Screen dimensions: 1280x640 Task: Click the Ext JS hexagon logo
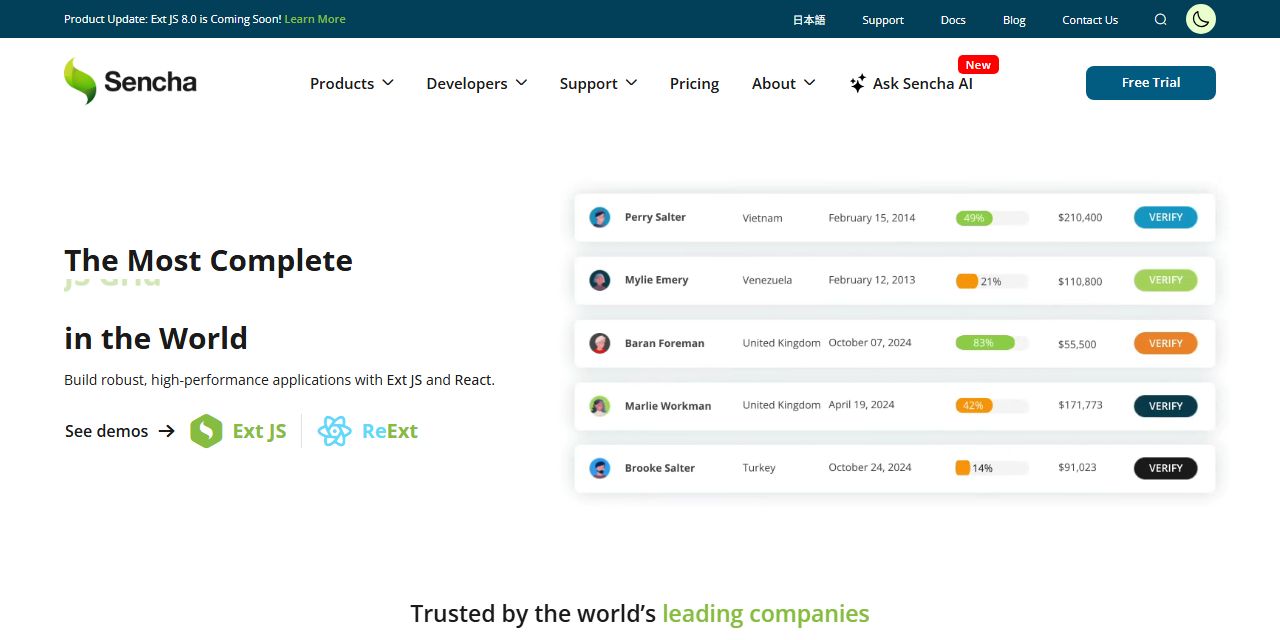(x=206, y=431)
